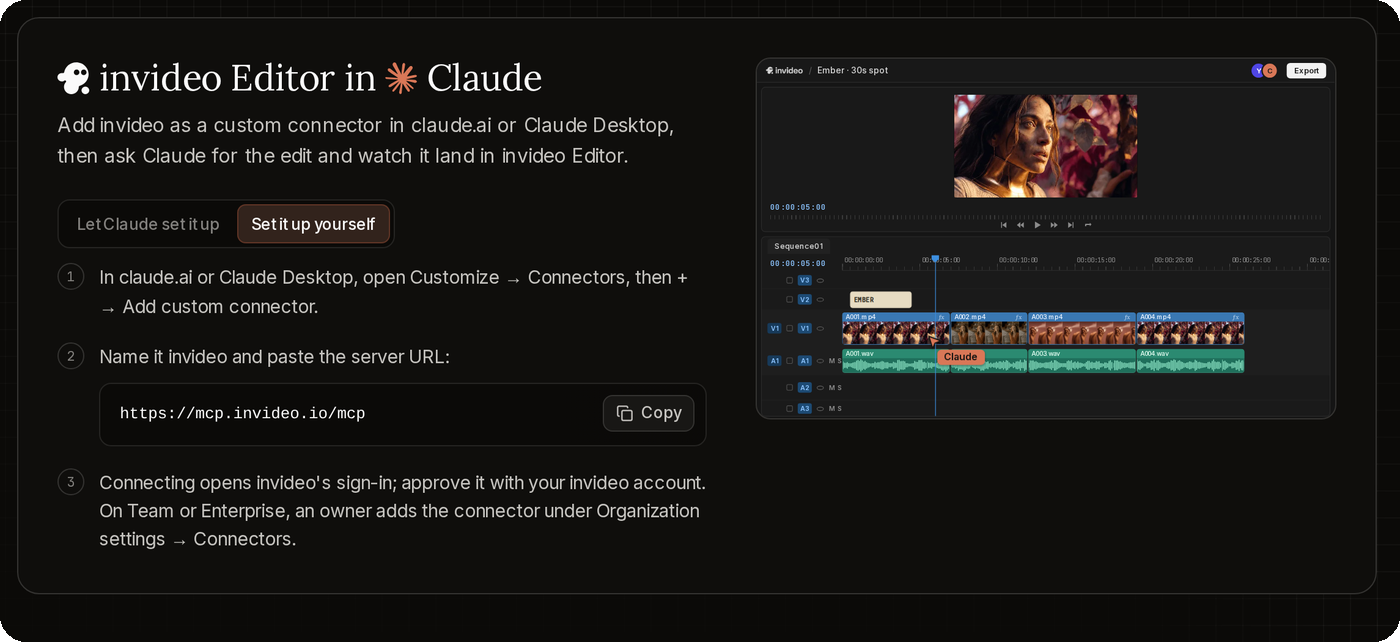
Task: Select the EMBER title clip on V2
Action: coord(881,299)
